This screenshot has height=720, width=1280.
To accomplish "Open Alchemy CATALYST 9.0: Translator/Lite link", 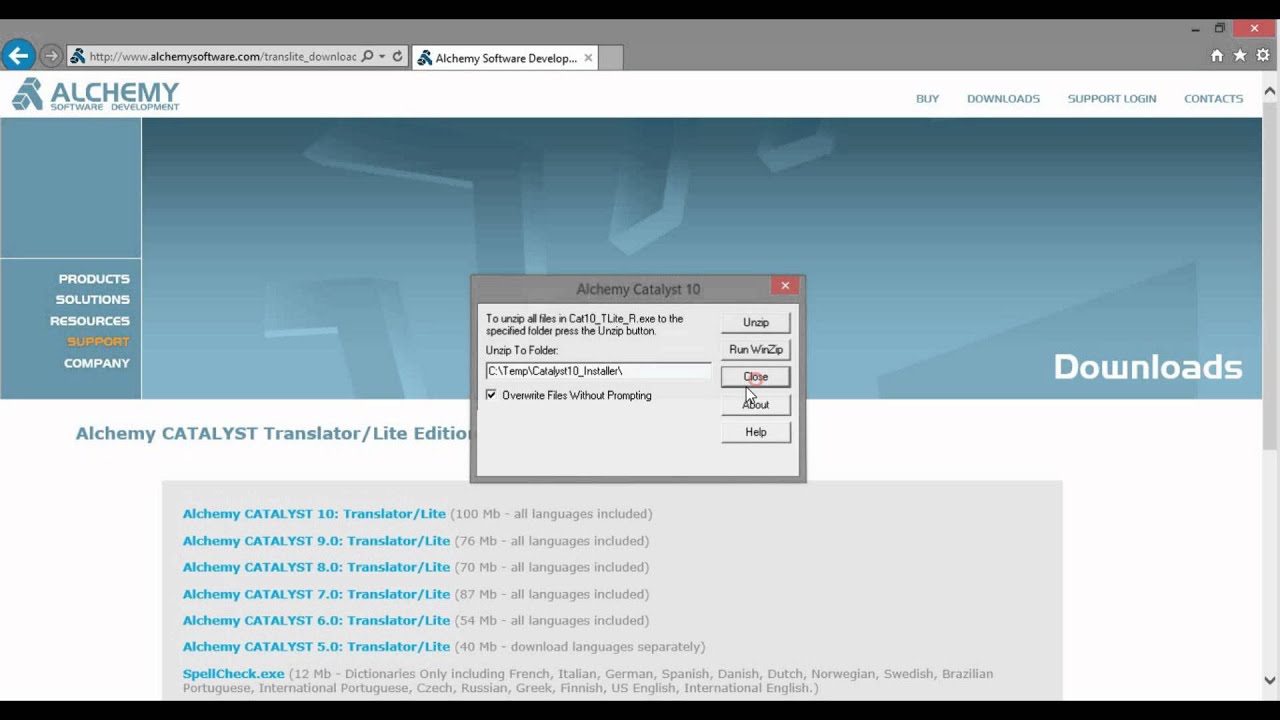I will click(316, 541).
